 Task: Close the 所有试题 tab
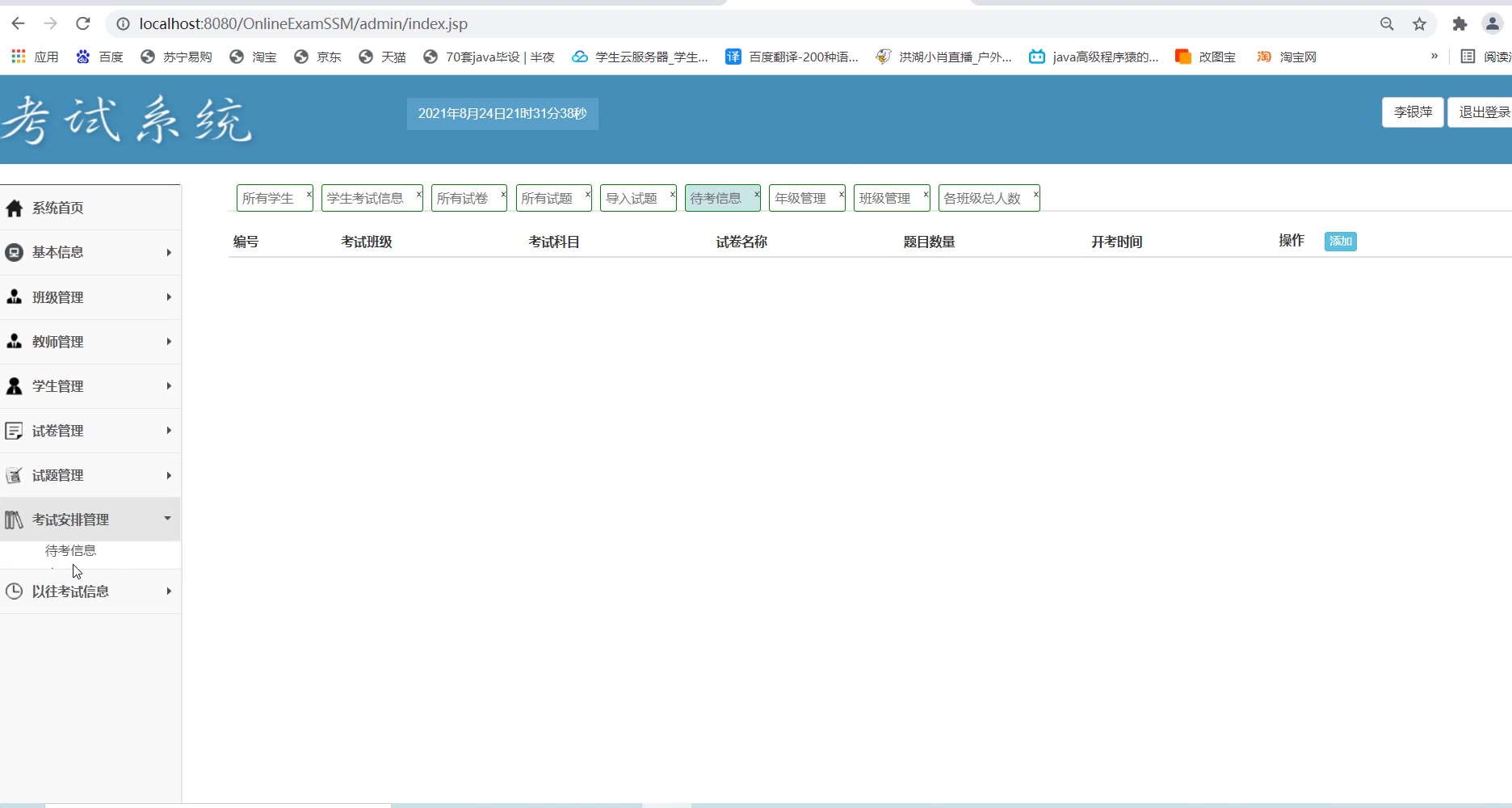click(587, 194)
